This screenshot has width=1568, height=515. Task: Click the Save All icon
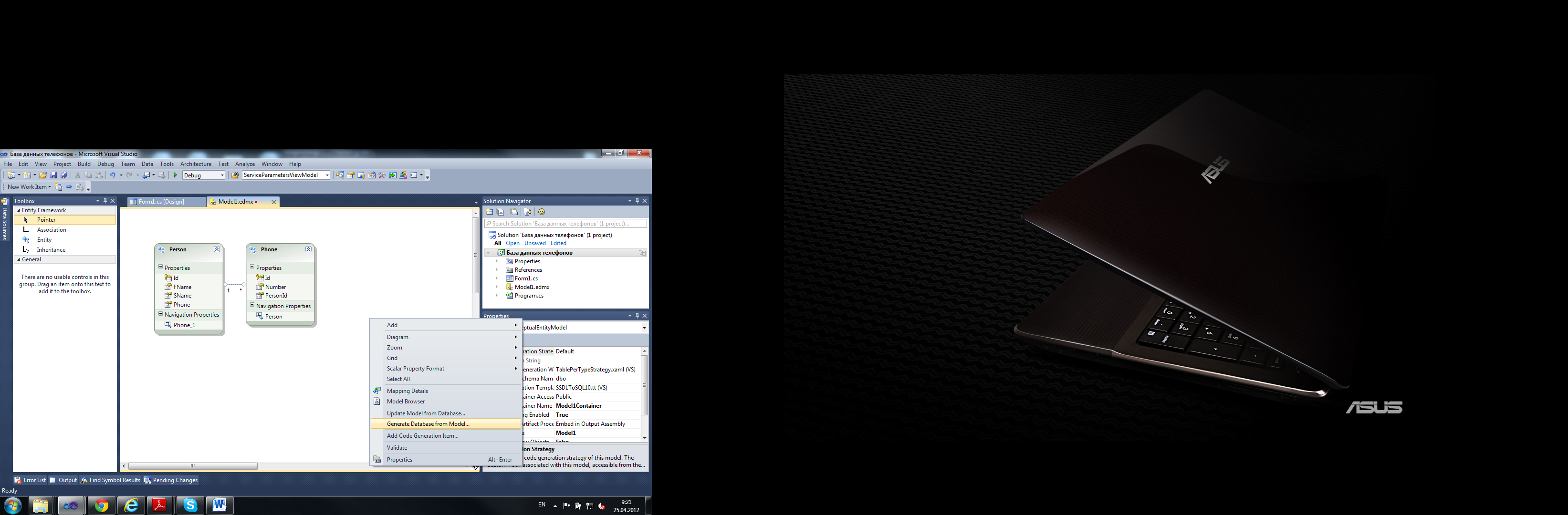(64, 175)
